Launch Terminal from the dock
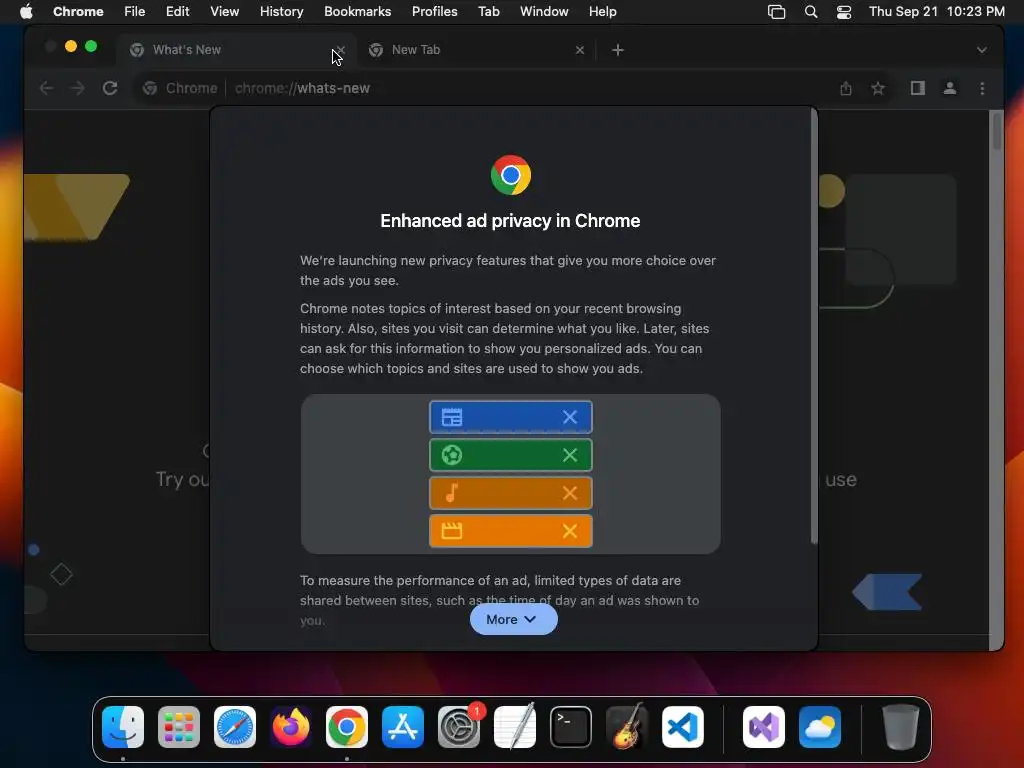The image size is (1024, 768). 571,727
